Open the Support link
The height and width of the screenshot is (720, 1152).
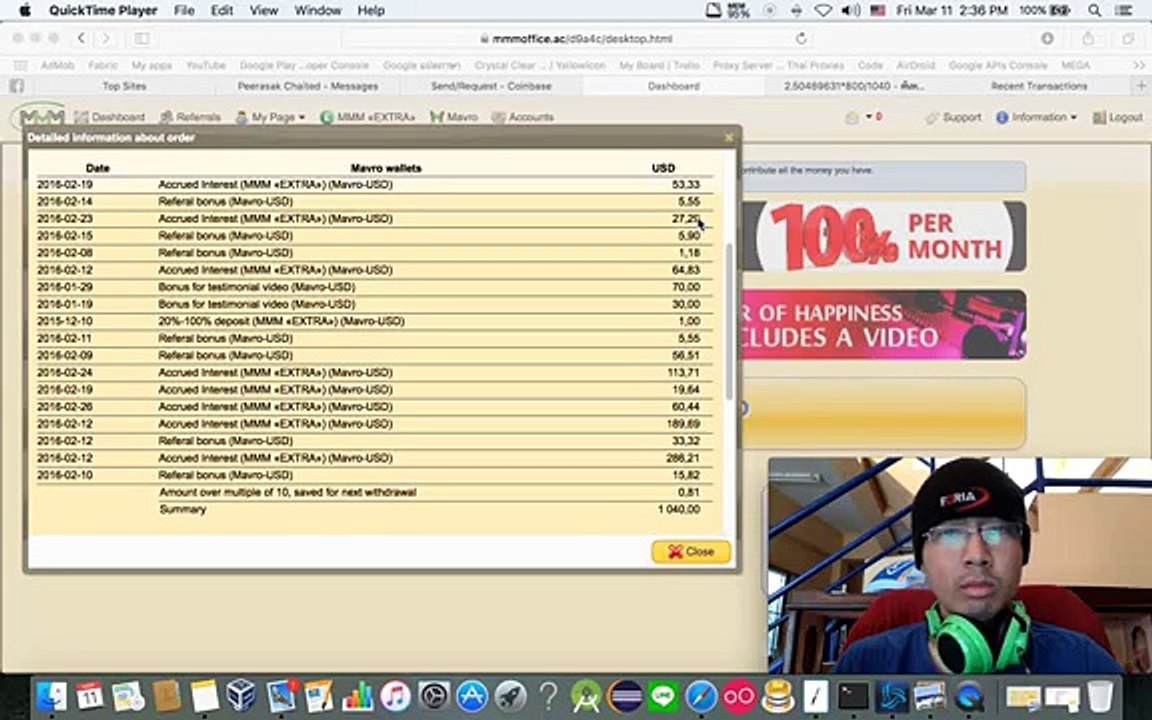pyautogui.click(x=953, y=117)
